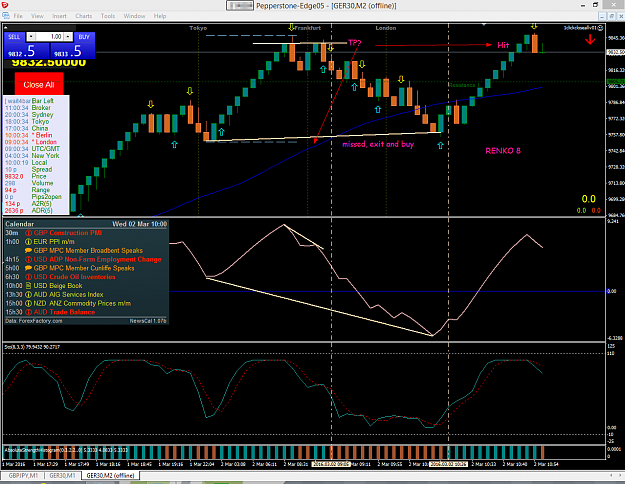The width and height of the screenshot is (625, 484).
Task: Click the BUY one-click trading button
Action: [x=84, y=37]
